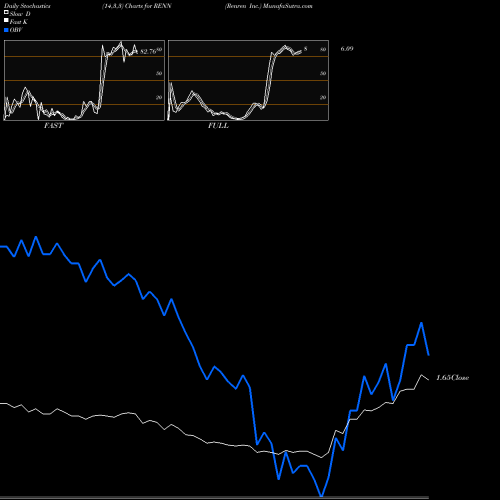Click the 'Fast K' legend label

pyautogui.click(x=19, y=22)
